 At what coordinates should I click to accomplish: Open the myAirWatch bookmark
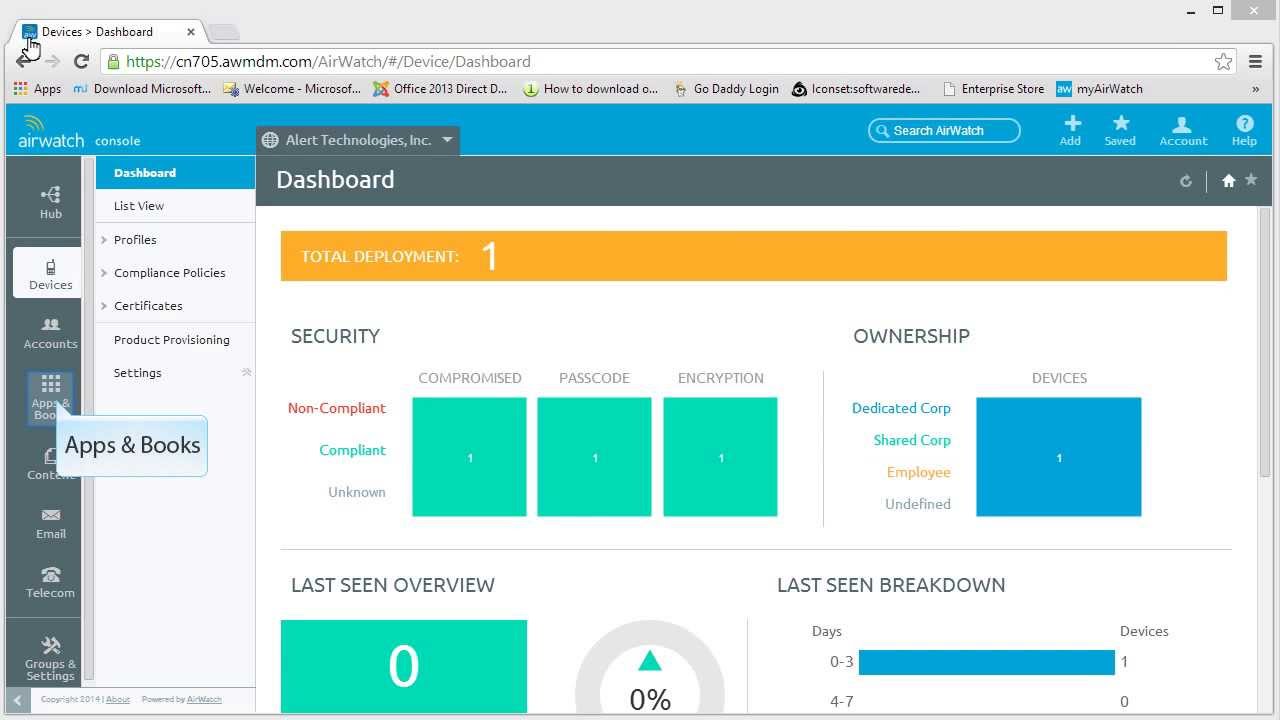click(1100, 89)
